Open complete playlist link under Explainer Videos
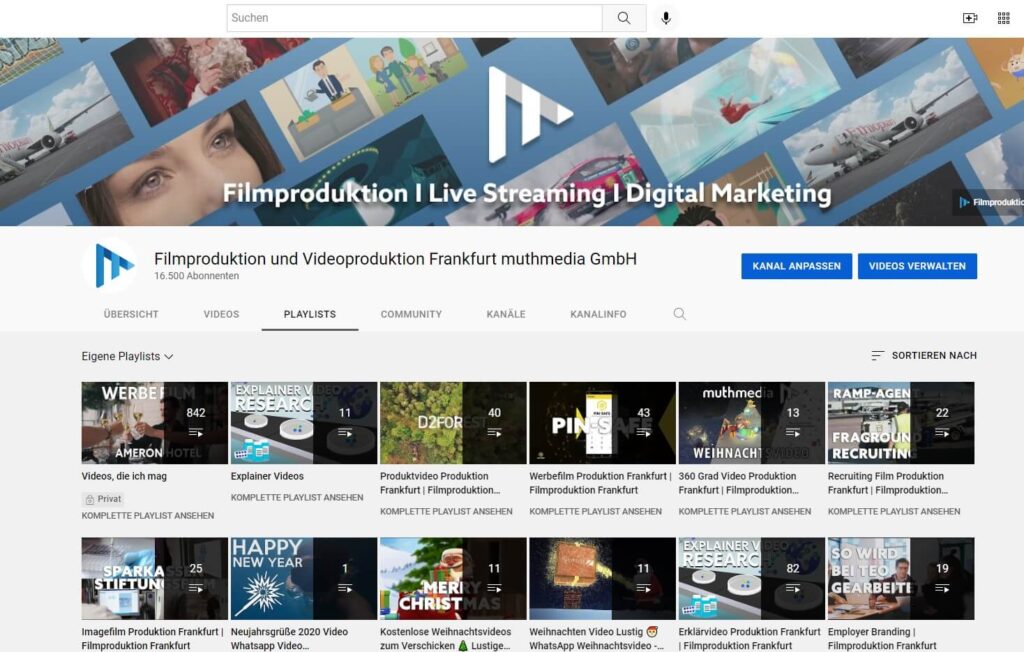 [296, 497]
